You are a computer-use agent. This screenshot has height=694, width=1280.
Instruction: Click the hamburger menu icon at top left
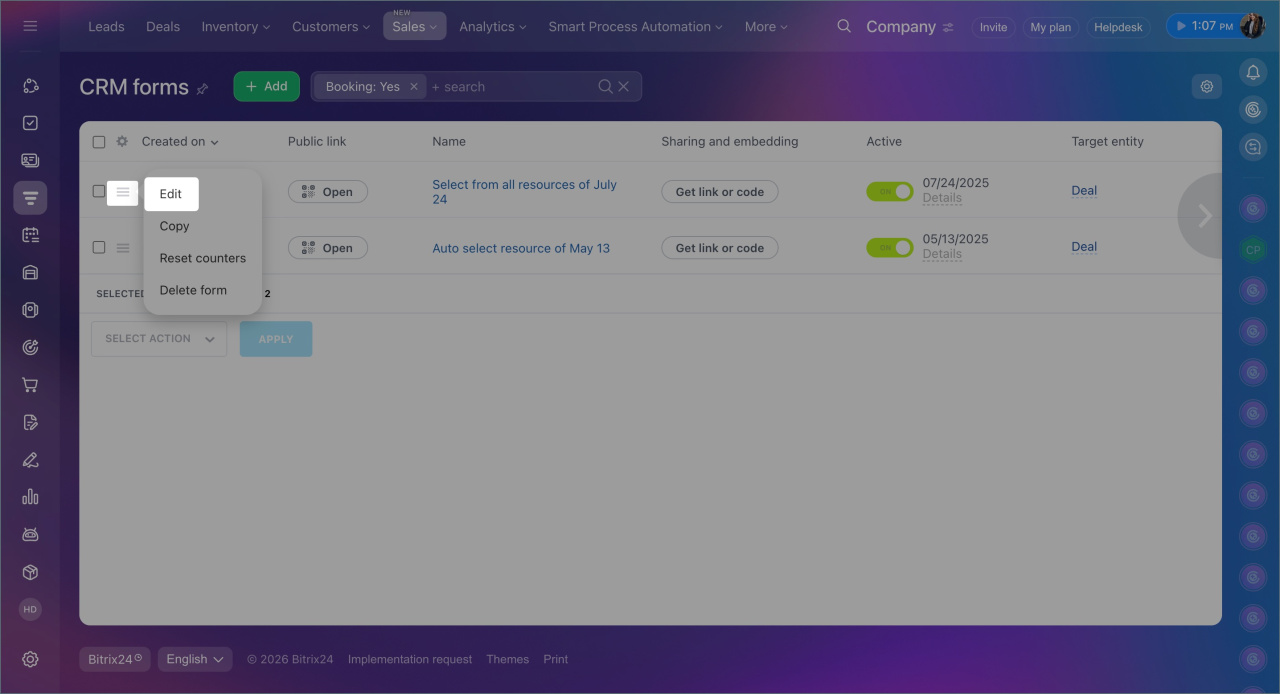(30, 26)
